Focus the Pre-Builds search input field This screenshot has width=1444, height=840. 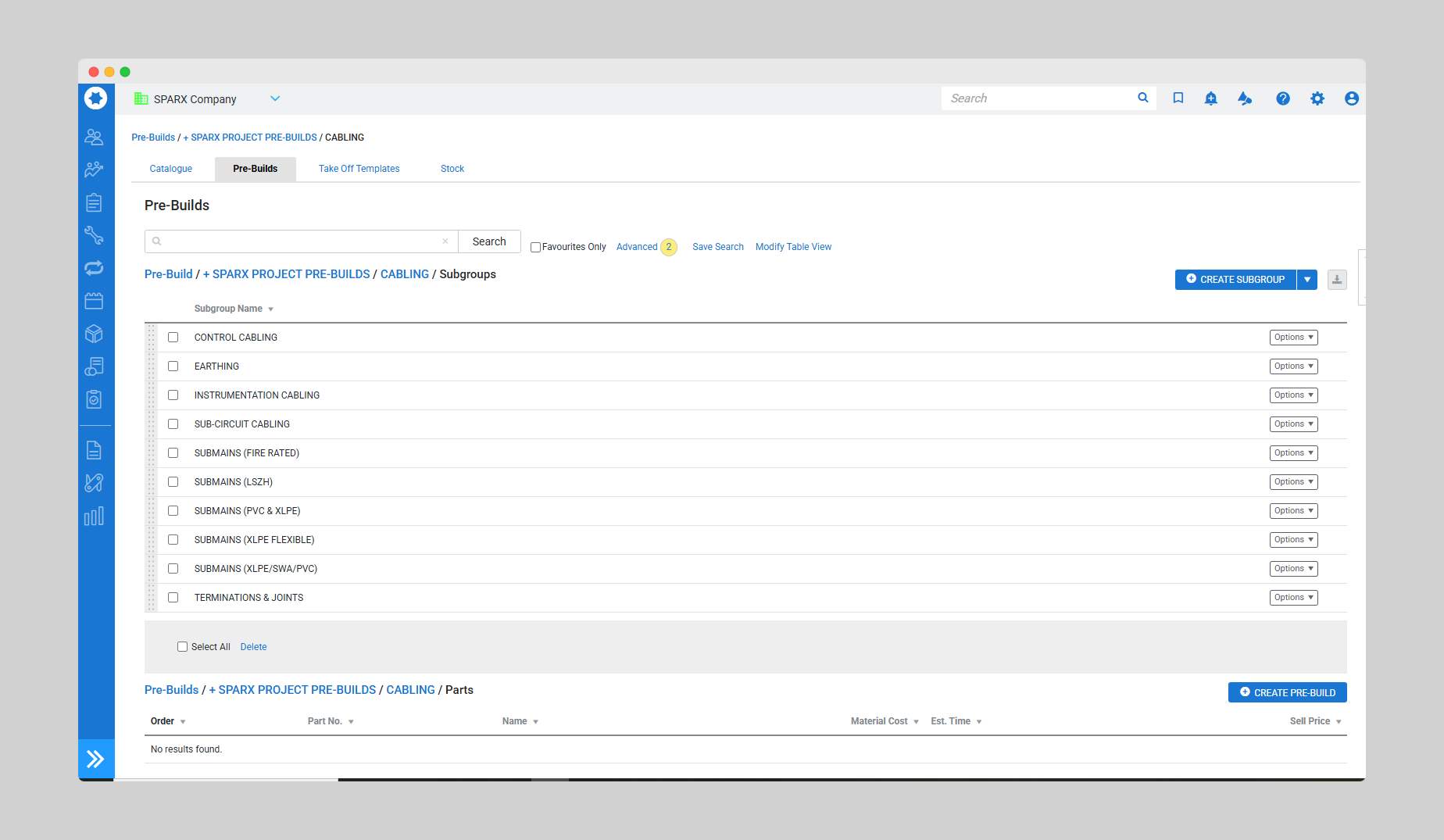tap(302, 241)
